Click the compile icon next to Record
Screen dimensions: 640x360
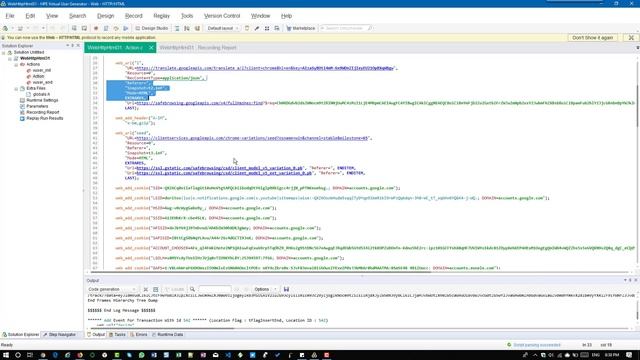click(106, 29)
